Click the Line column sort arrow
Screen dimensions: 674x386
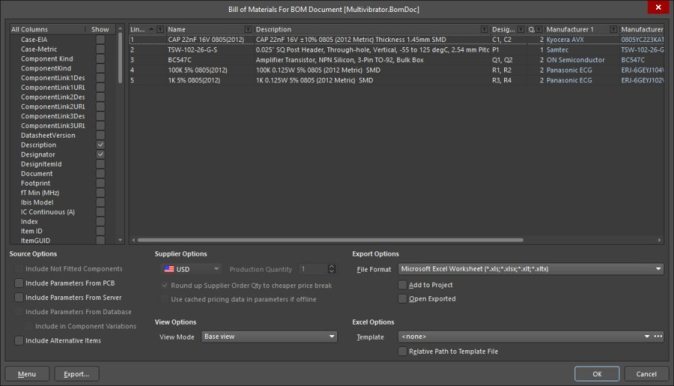point(151,29)
